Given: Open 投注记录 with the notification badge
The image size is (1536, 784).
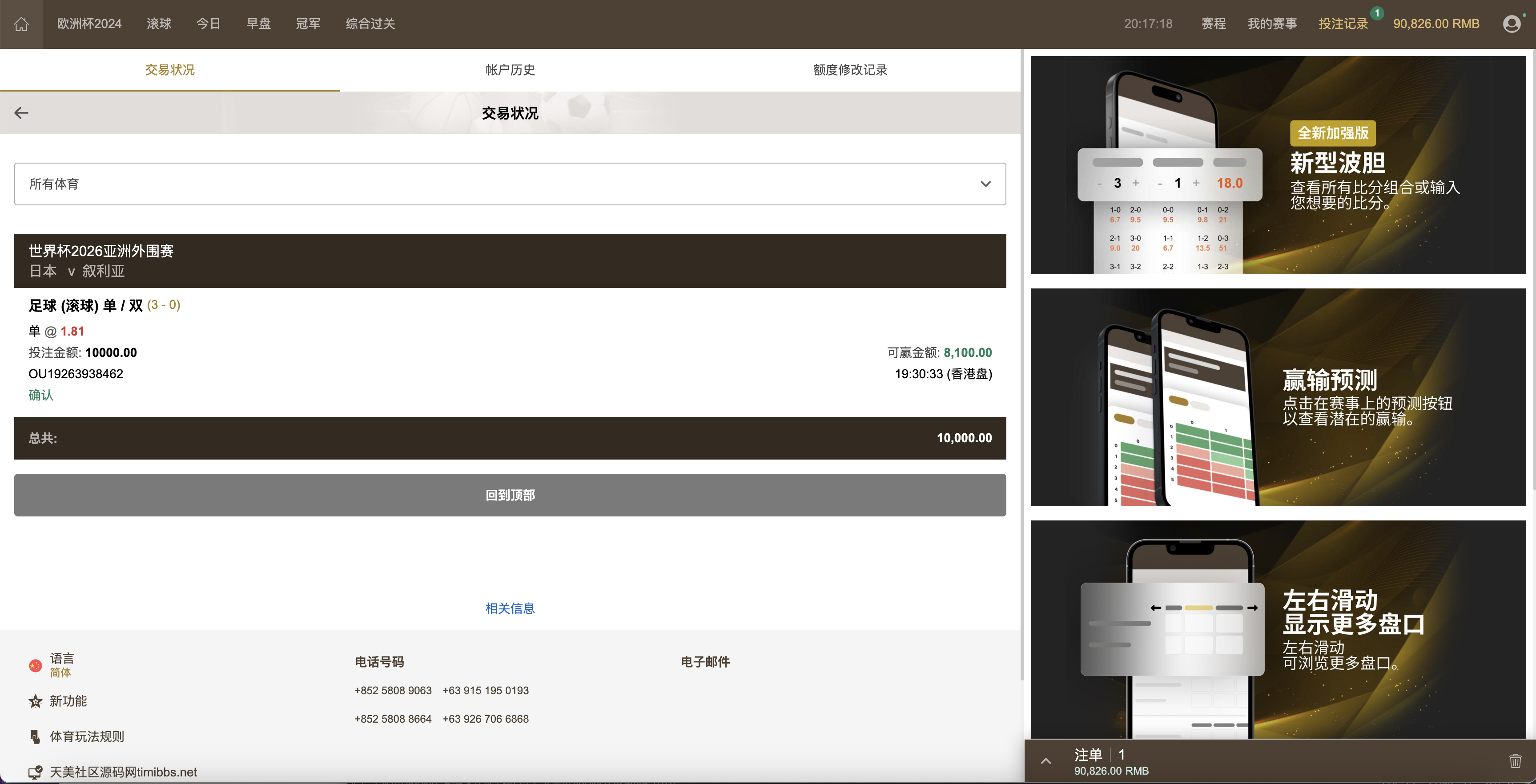Looking at the screenshot, I should (1343, 24).
